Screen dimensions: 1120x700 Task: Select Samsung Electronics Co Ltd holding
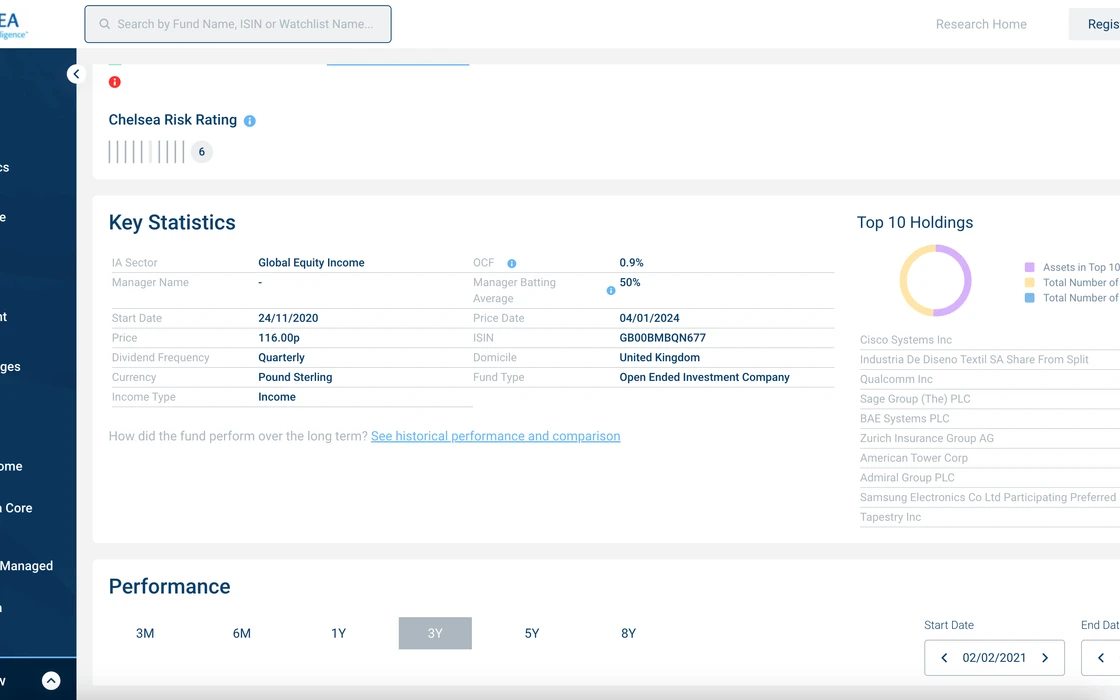[988, 497]
